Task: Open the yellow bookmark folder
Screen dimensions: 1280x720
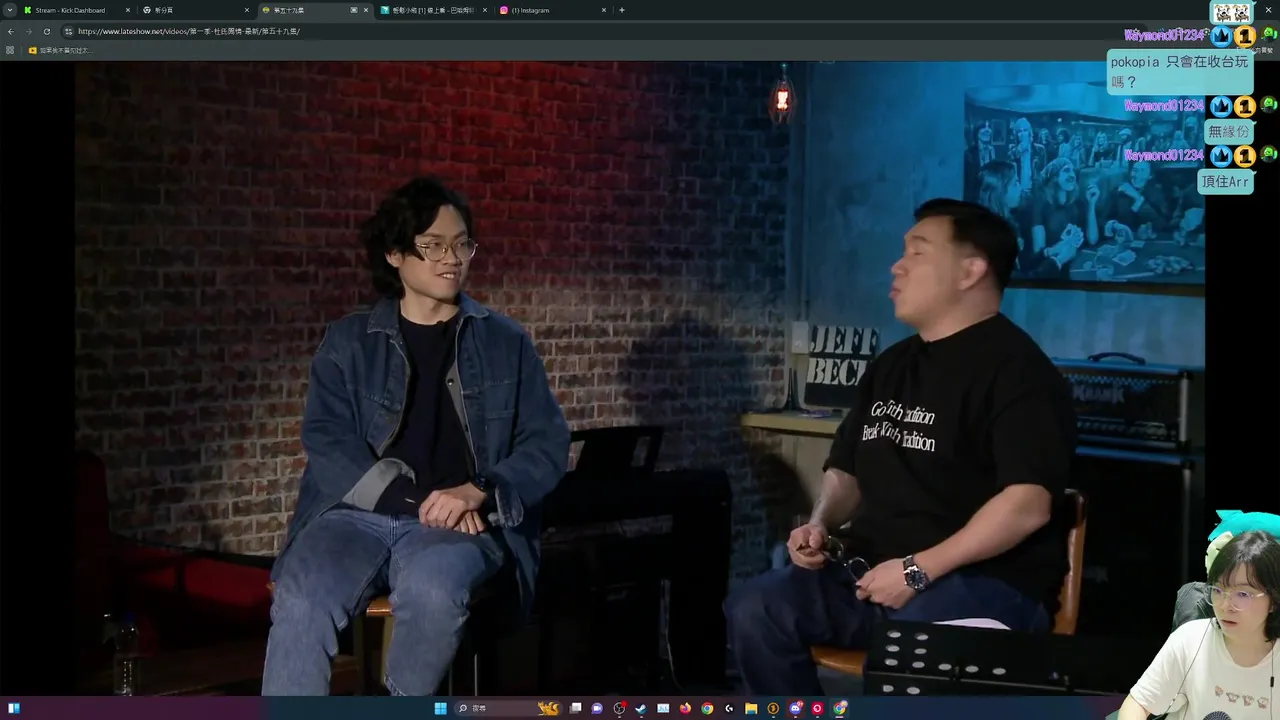Action: click(60, 50)
